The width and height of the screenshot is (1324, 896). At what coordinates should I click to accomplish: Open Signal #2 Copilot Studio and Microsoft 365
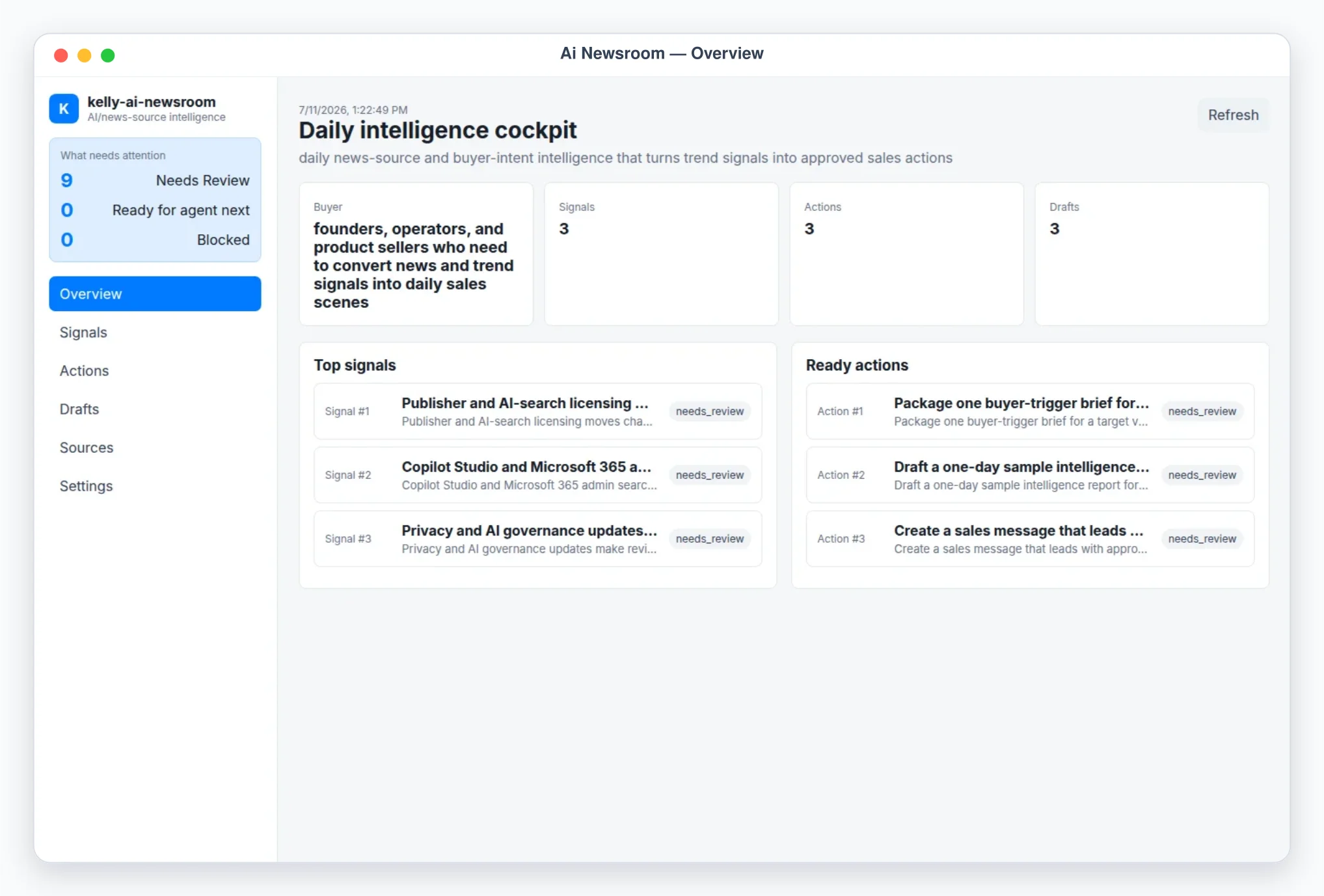[x=537, y=475]
